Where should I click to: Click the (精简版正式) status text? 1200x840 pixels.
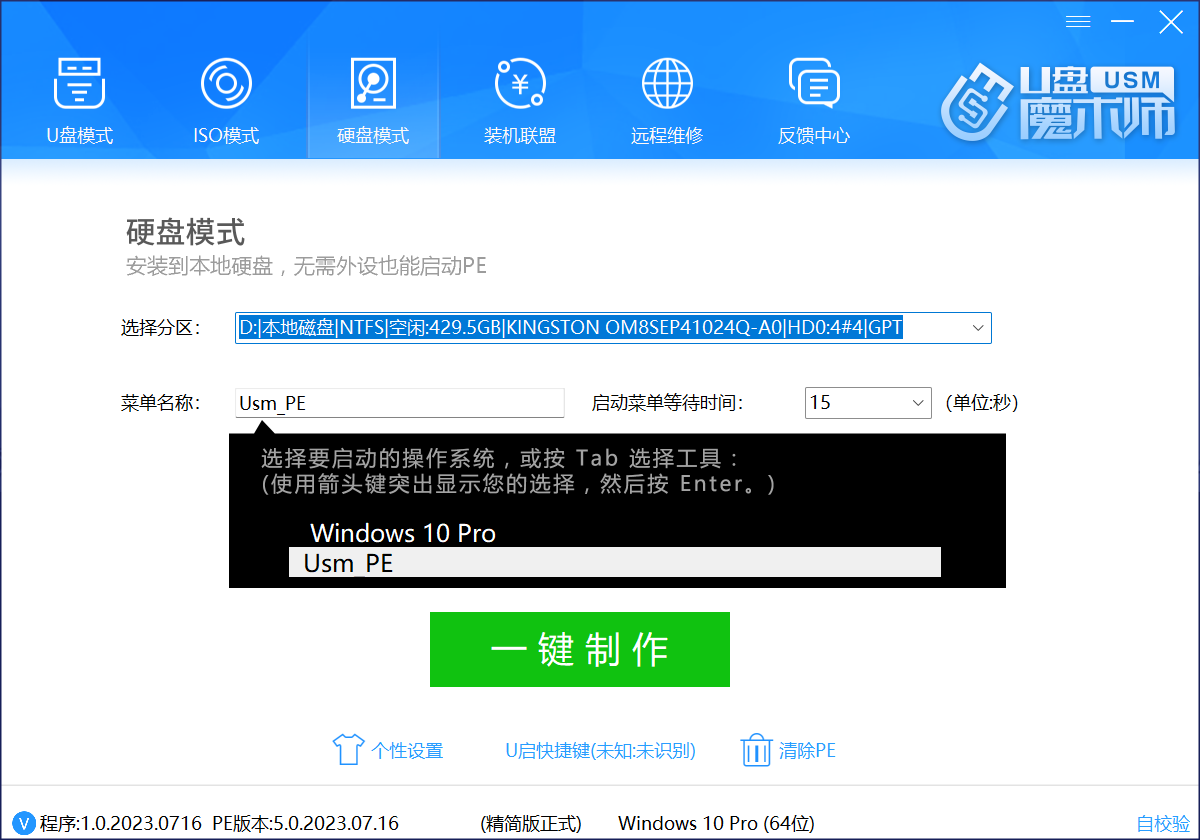pyautogui.click(x=531, y=823)
